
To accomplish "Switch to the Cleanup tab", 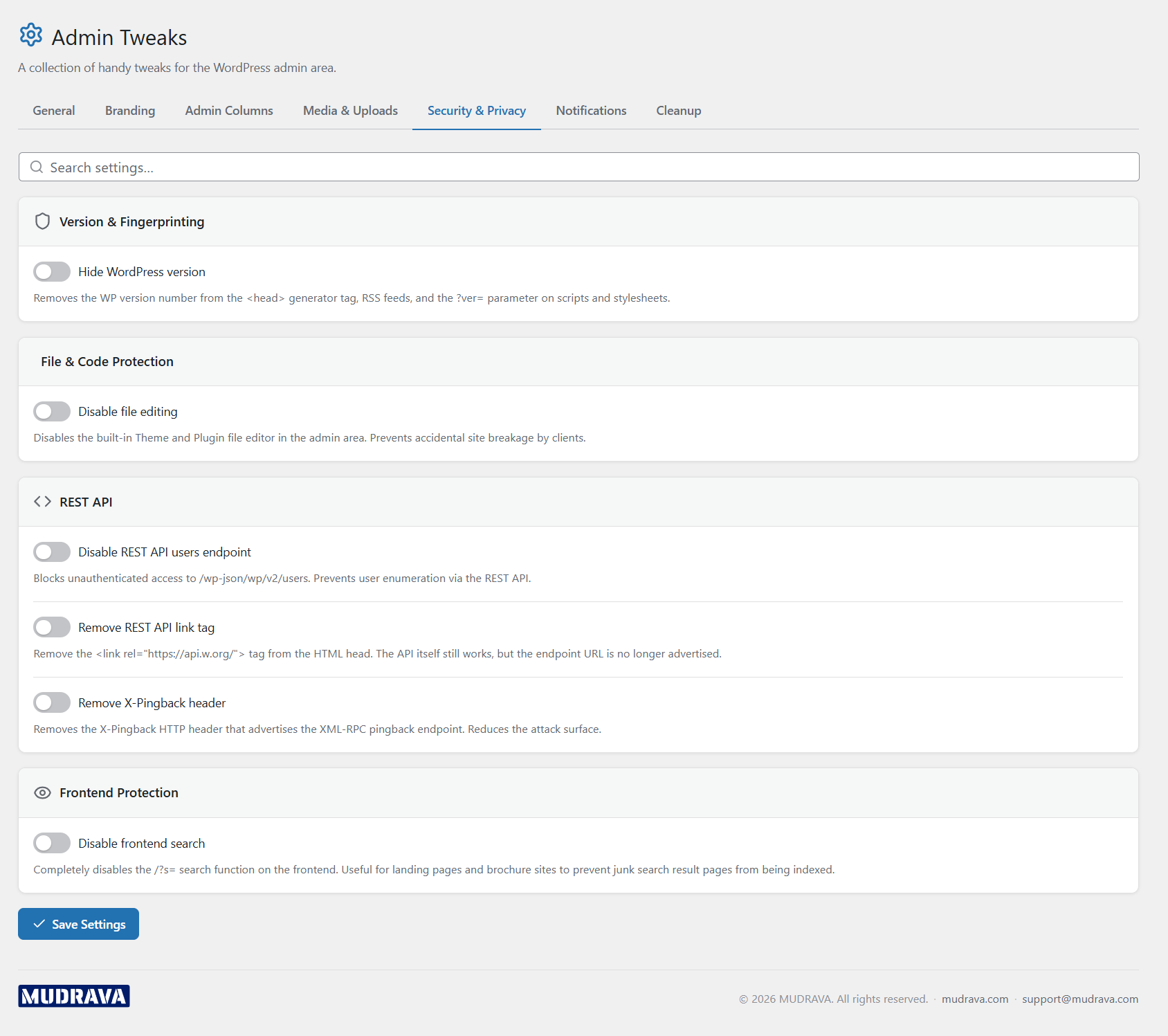I will (x=678, y=111).
